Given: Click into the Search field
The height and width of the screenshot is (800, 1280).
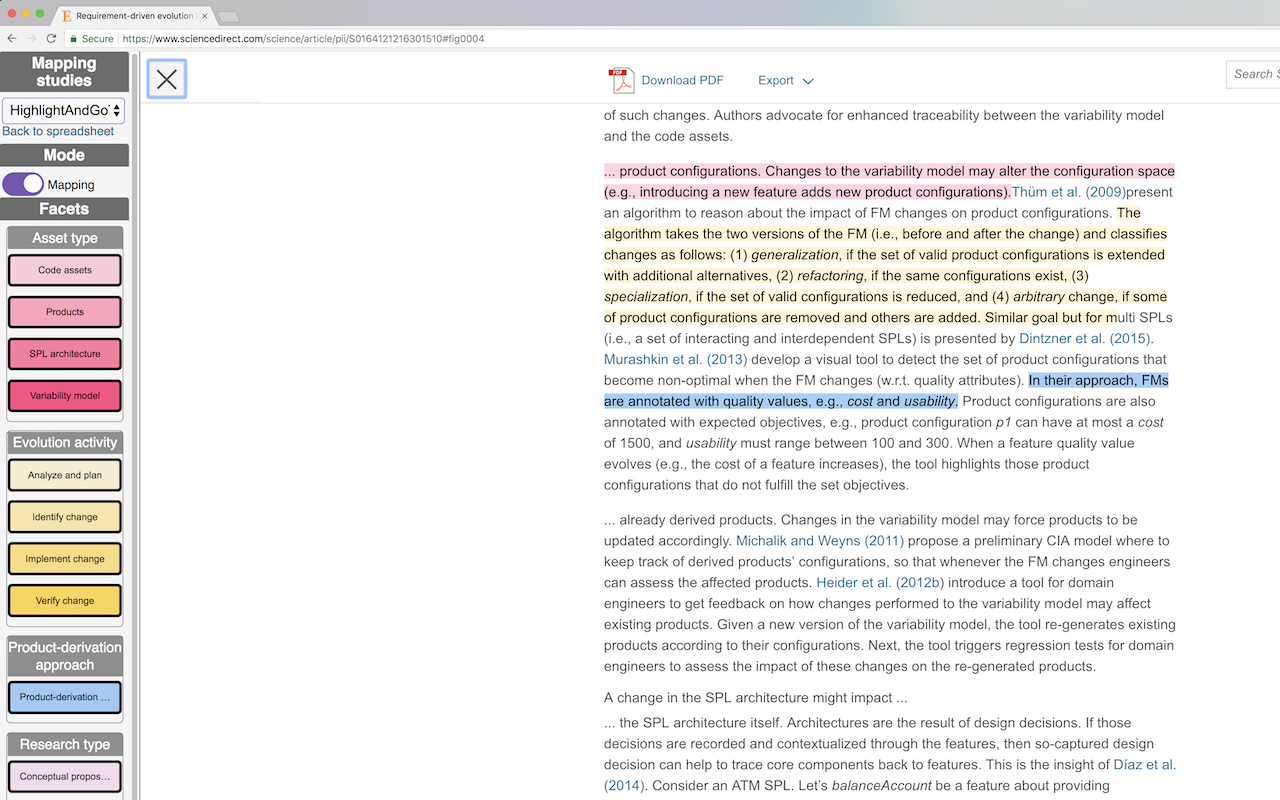Looking at the screenshot, I should pos(1253,74).
